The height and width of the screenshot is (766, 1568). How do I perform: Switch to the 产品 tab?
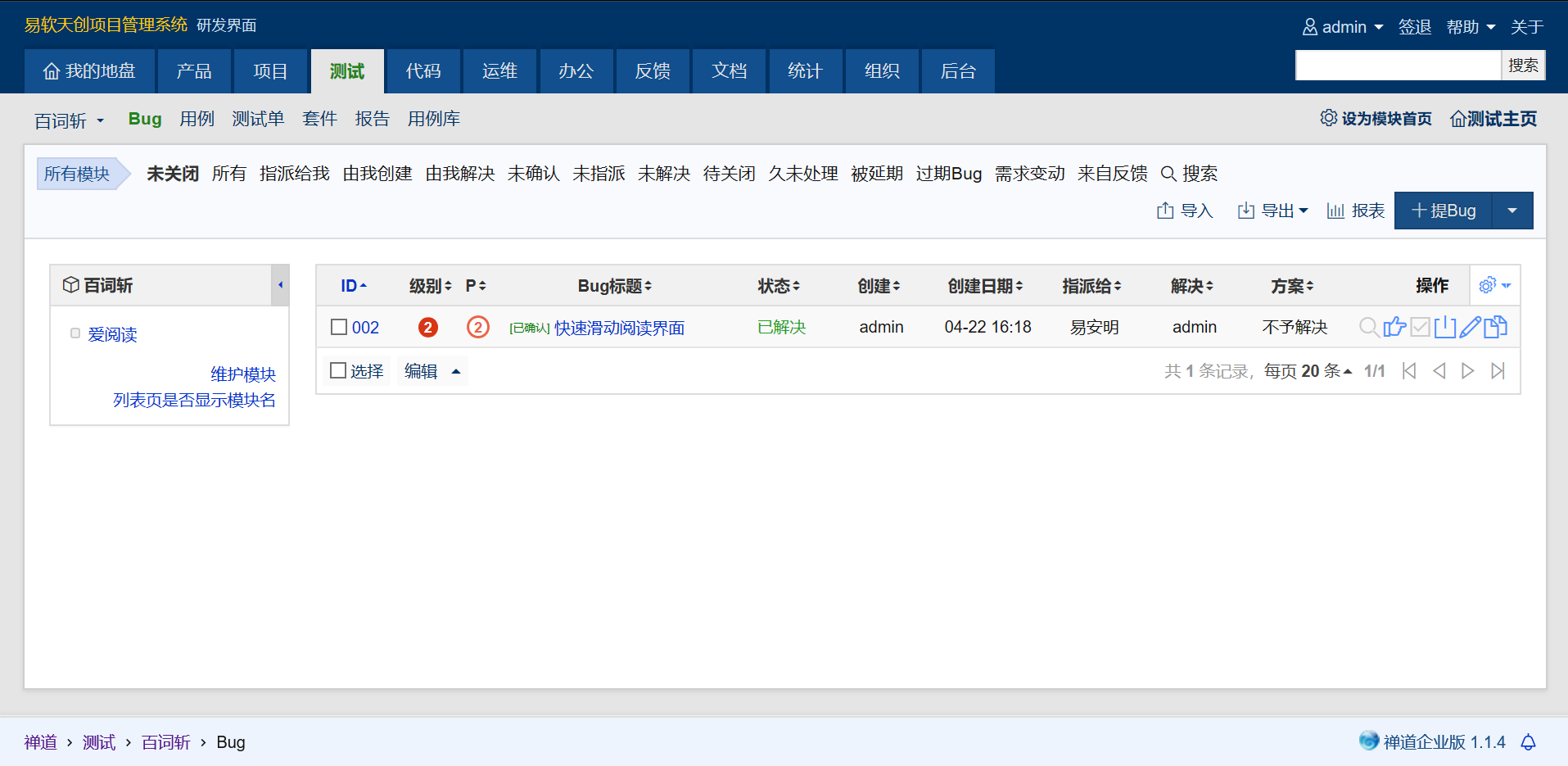point(194,71)
